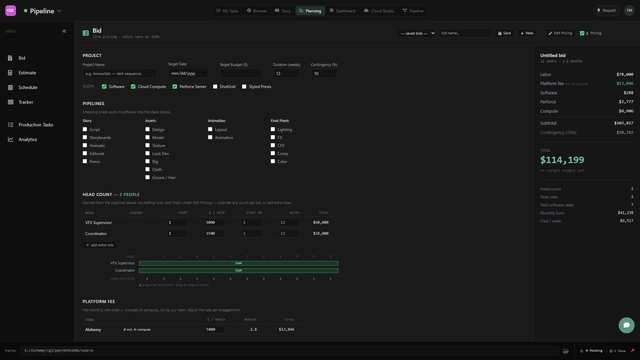Check the Lighting checkbox
The width and height of the screenshot is (640, 360).
(273, 129)
